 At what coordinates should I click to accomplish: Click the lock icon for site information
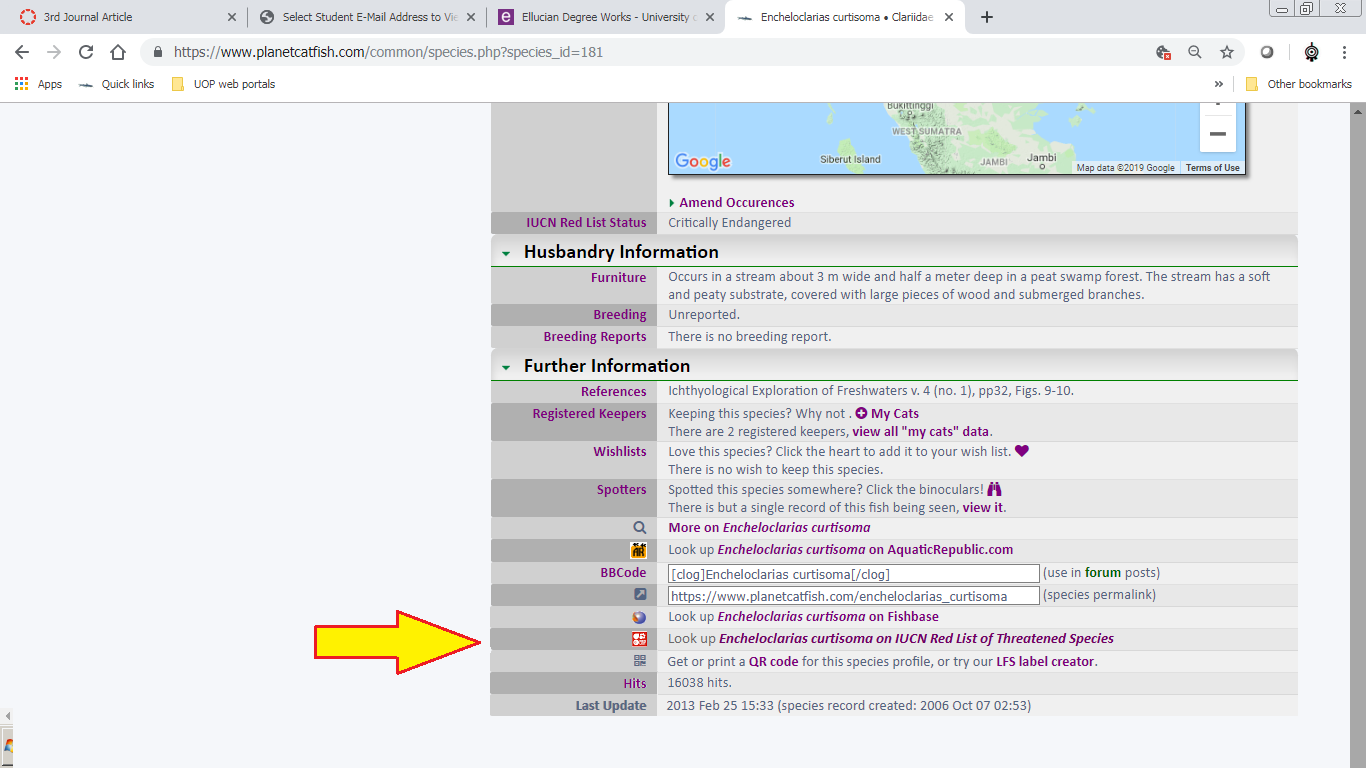click(x=157, y=52)
